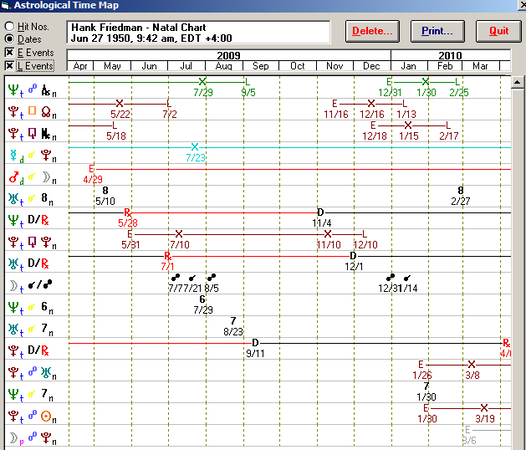The height and width of the screenshot is (450, 526).
Task: Select directed Mars conjunct Moon row icon
Action: coord(32,177)
